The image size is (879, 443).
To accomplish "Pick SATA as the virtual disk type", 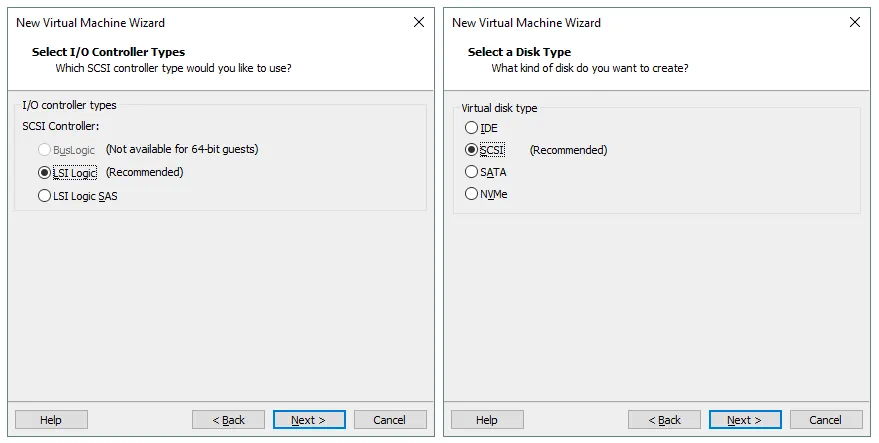I will (x=472, y=172).
